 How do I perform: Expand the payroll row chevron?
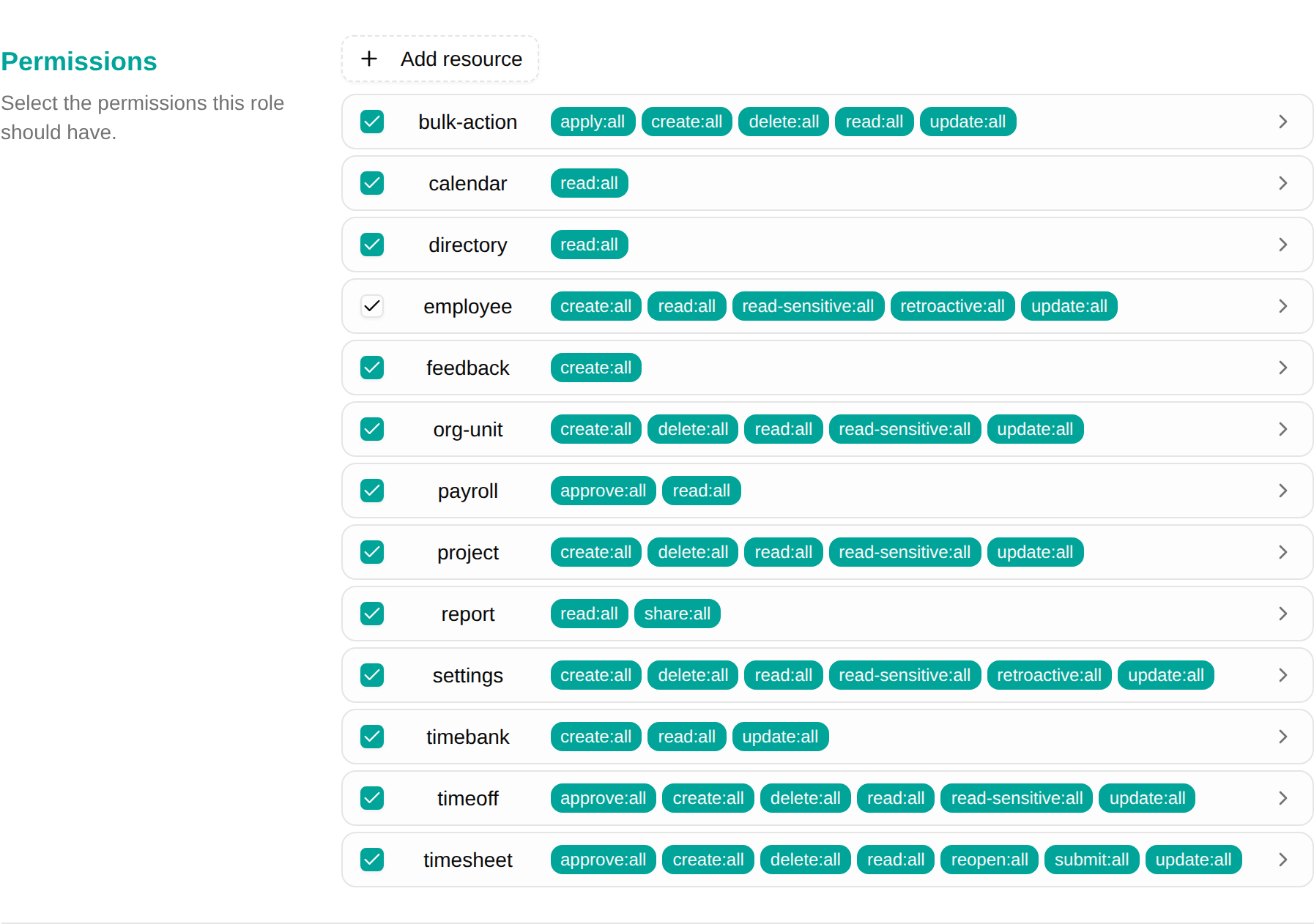coord(1283,491)
